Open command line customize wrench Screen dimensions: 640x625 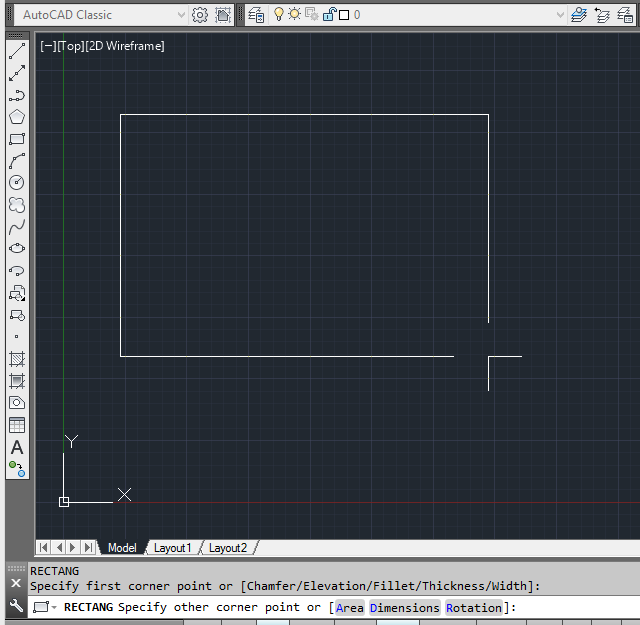point(16,605)
